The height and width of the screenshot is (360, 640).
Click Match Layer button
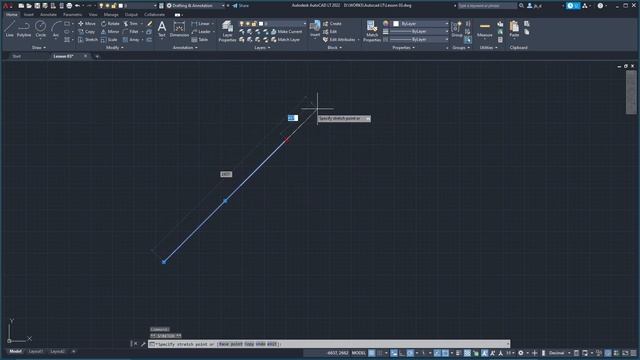(285, 40)
